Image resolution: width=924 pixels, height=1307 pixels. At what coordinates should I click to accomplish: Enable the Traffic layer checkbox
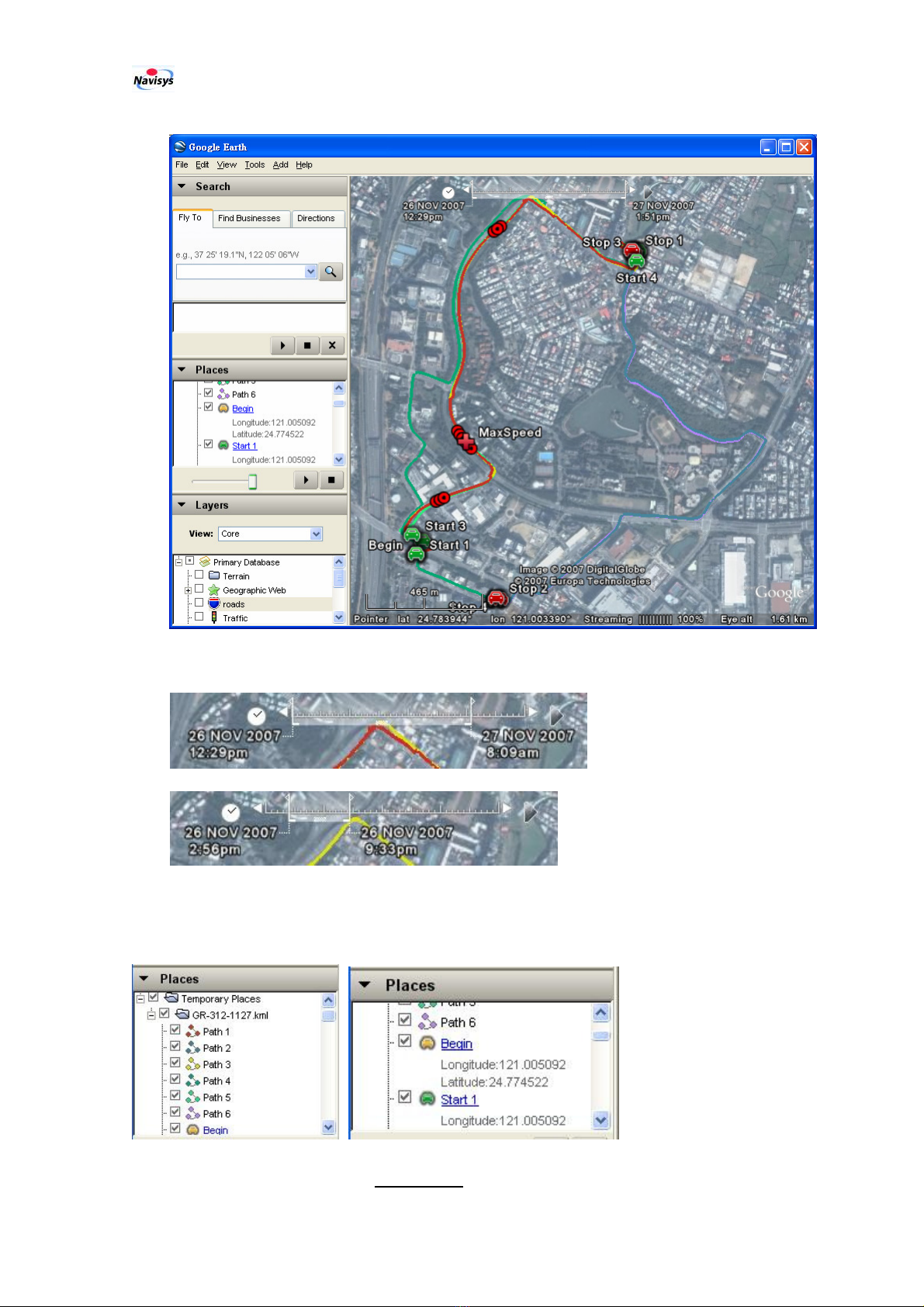199,617
